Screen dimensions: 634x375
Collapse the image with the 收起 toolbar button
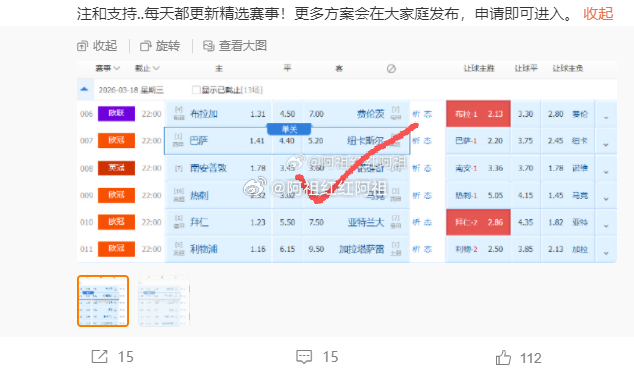tap(97, 46)
